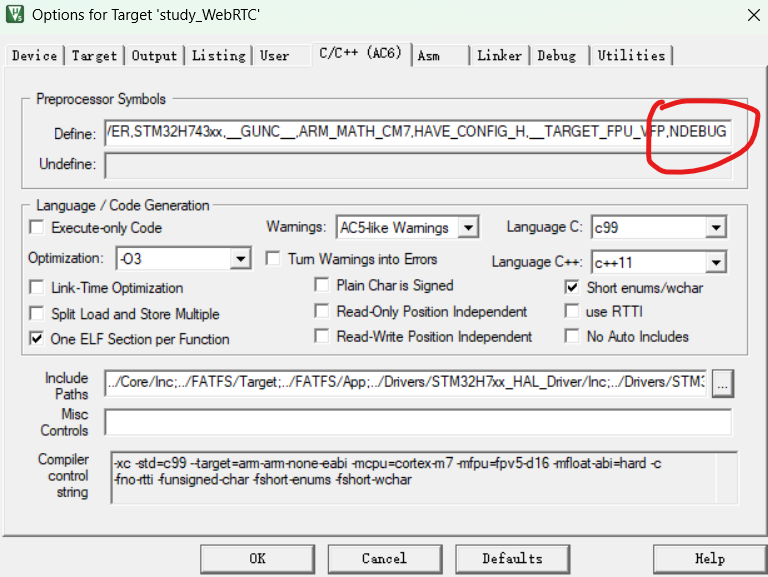The image size is (768, 577).
Task: Toggle Split Load and Store Multiple
Action: tap(37, 313)
